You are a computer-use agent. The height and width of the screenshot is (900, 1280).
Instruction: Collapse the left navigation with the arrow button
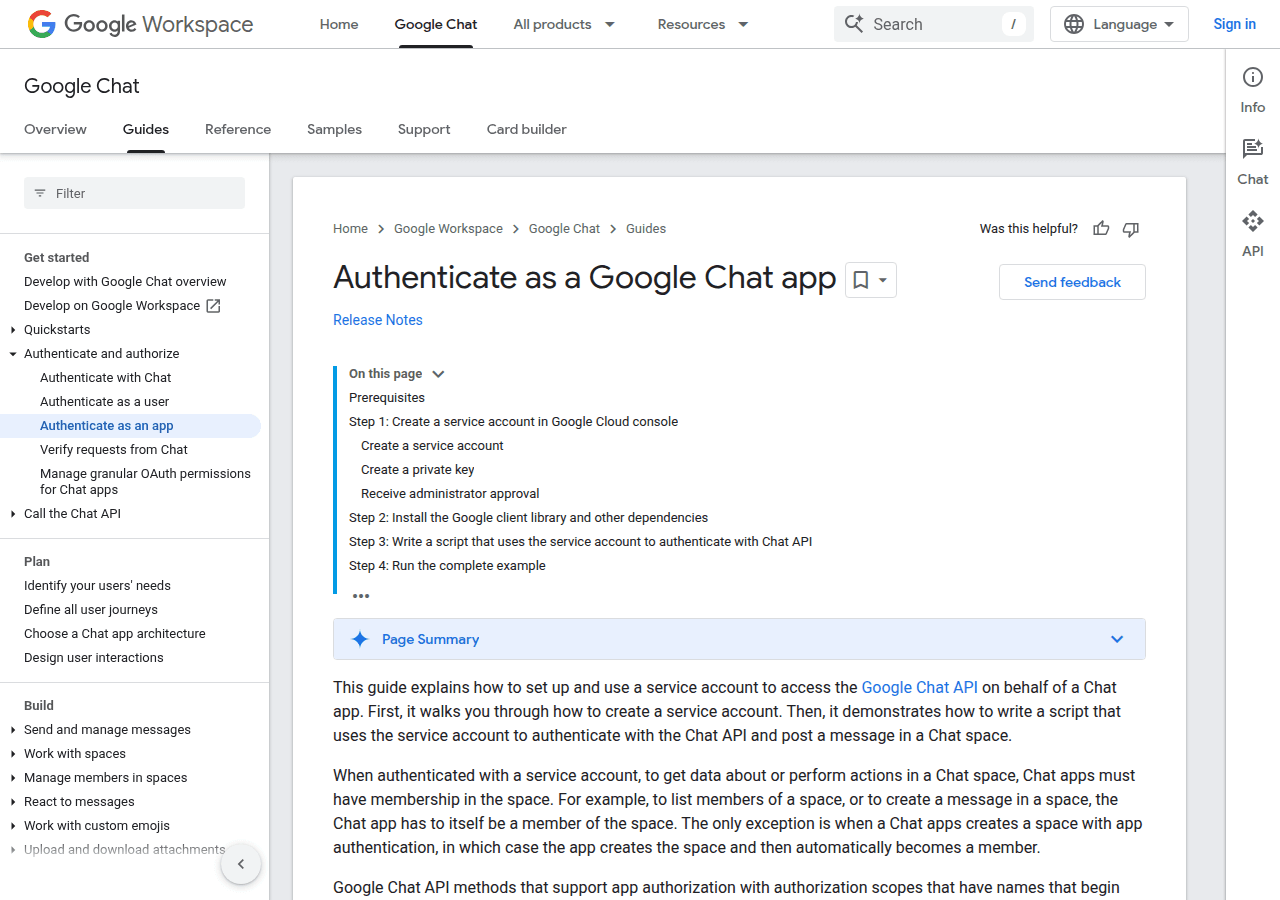pyautogui.click(x=241, y=864)
